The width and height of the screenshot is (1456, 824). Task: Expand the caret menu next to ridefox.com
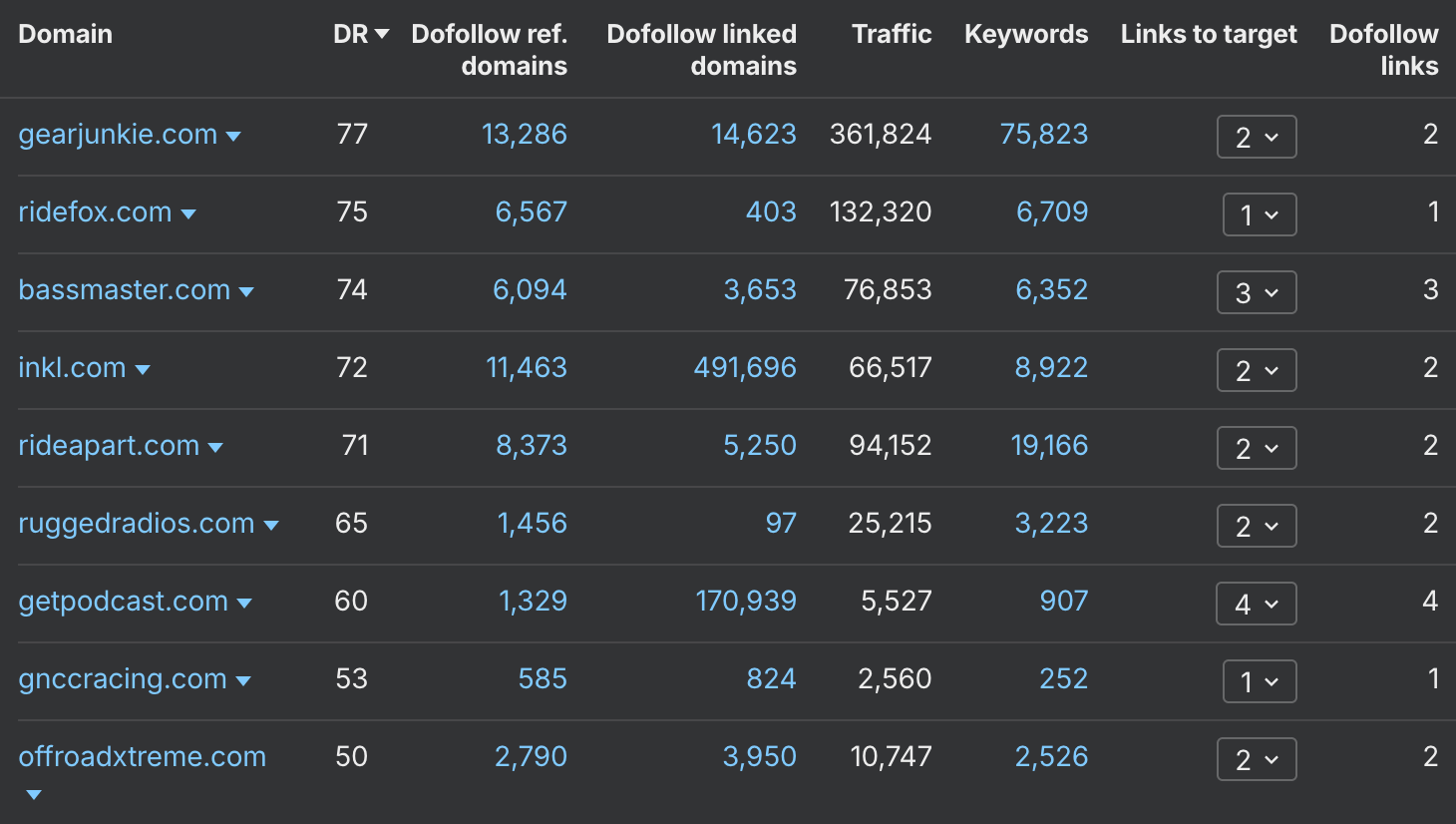(x=188, y=214)
